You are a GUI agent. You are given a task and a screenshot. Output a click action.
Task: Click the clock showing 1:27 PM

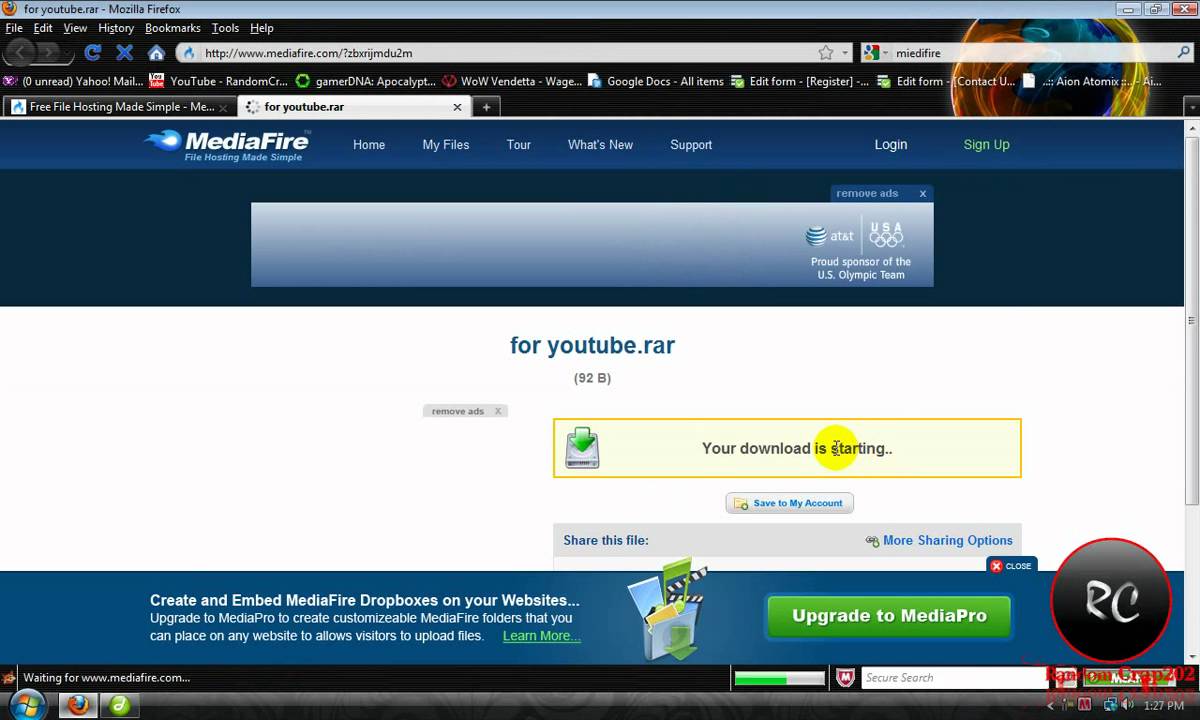(x=1164, y=705)
